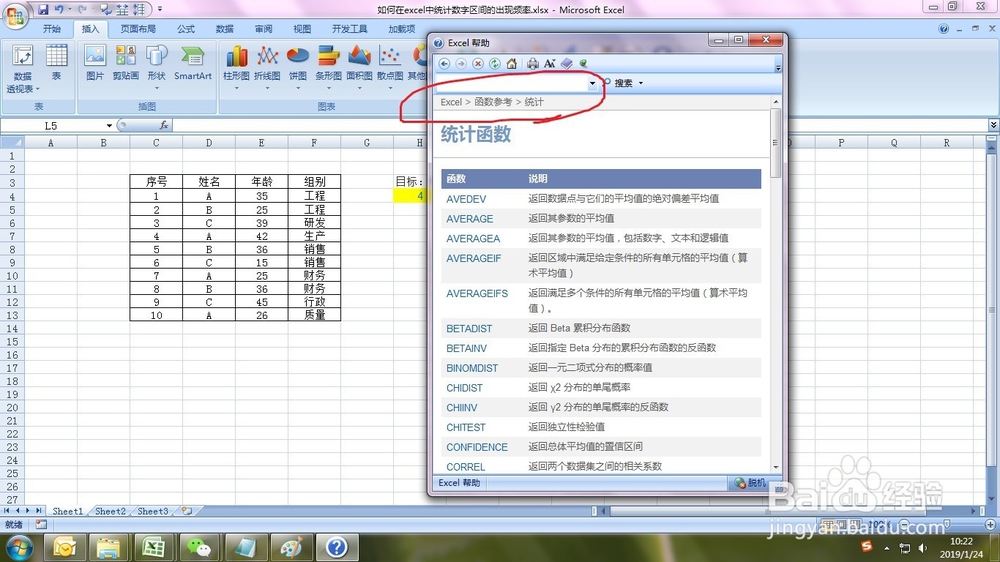
Task: Click the 搜索 search button
Action: click(619, 83)
